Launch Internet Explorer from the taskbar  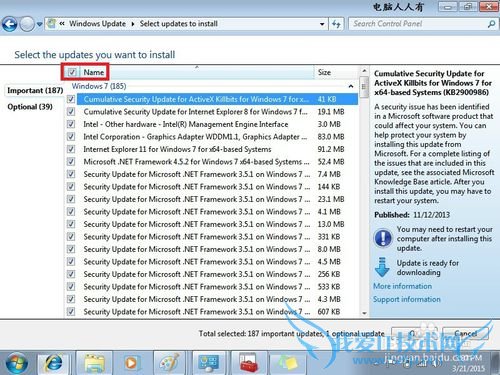(54, 363)
